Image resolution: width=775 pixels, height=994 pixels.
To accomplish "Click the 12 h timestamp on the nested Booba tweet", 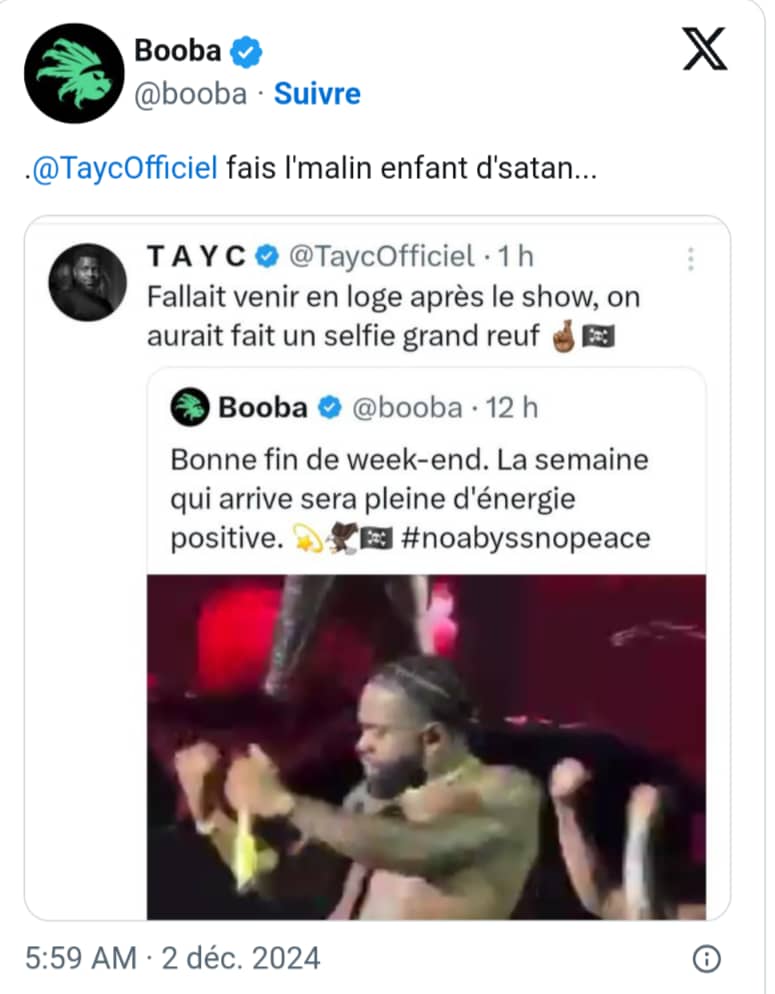I will 510,407.
